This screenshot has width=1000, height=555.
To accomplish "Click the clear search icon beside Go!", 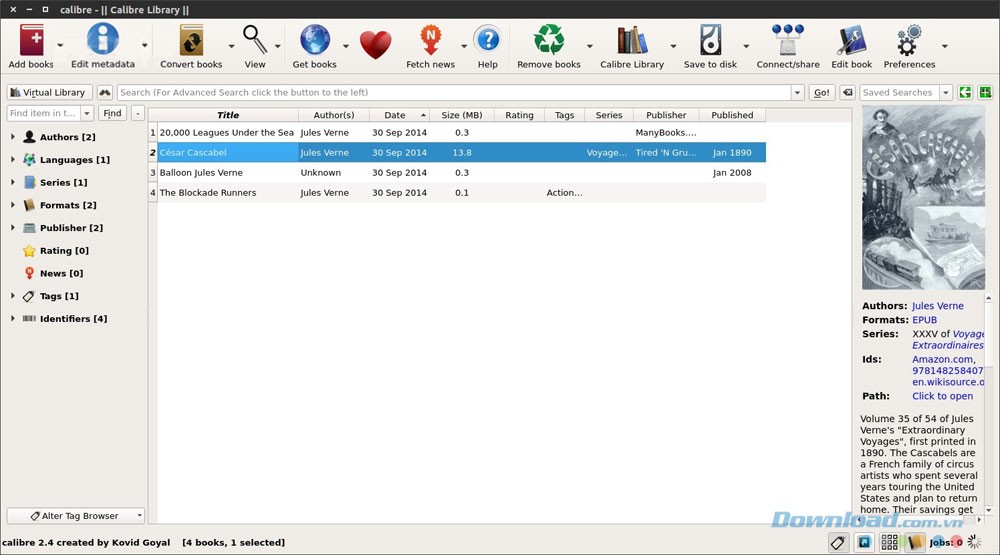I will [847, 92].
